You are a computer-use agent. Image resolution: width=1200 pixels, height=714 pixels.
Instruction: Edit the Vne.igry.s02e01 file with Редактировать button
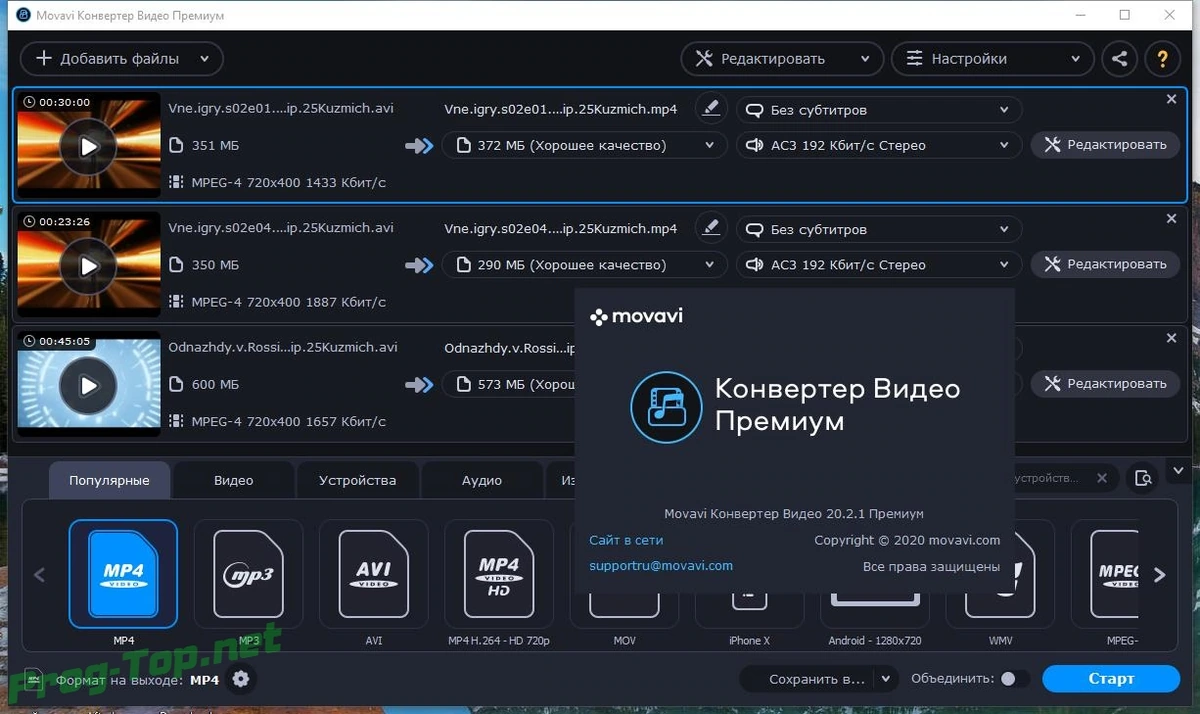point(1105,145)
